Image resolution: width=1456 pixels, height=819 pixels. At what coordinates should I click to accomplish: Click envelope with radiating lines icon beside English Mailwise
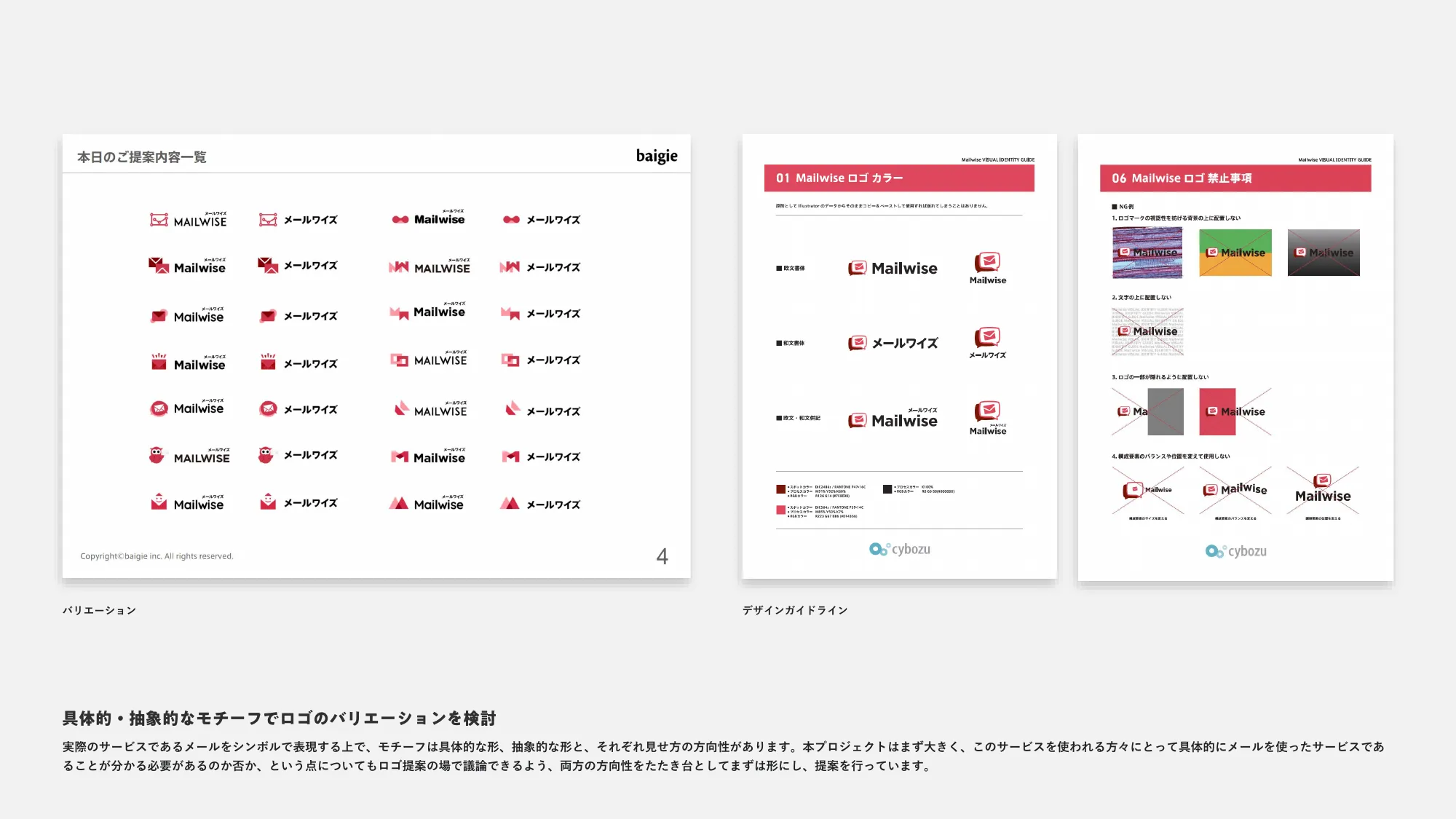pos(159,362)
